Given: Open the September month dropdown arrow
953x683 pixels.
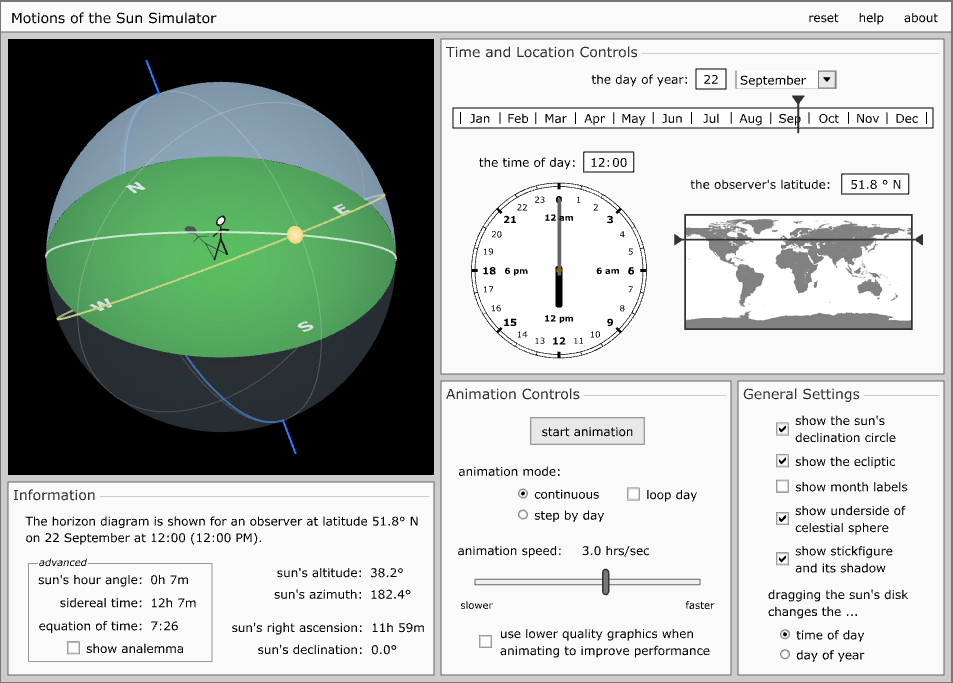Looking at the screenshot, I should [827, 80].
